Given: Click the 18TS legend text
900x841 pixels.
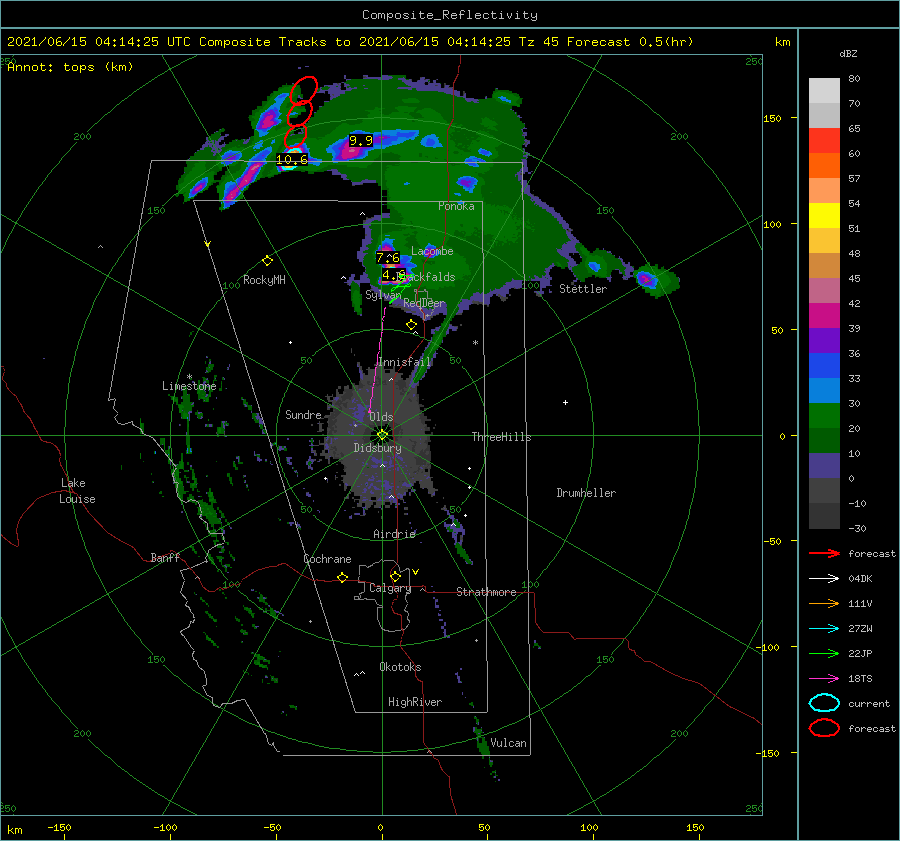Looking at the screenshot, I should click(x=860, y=679).
